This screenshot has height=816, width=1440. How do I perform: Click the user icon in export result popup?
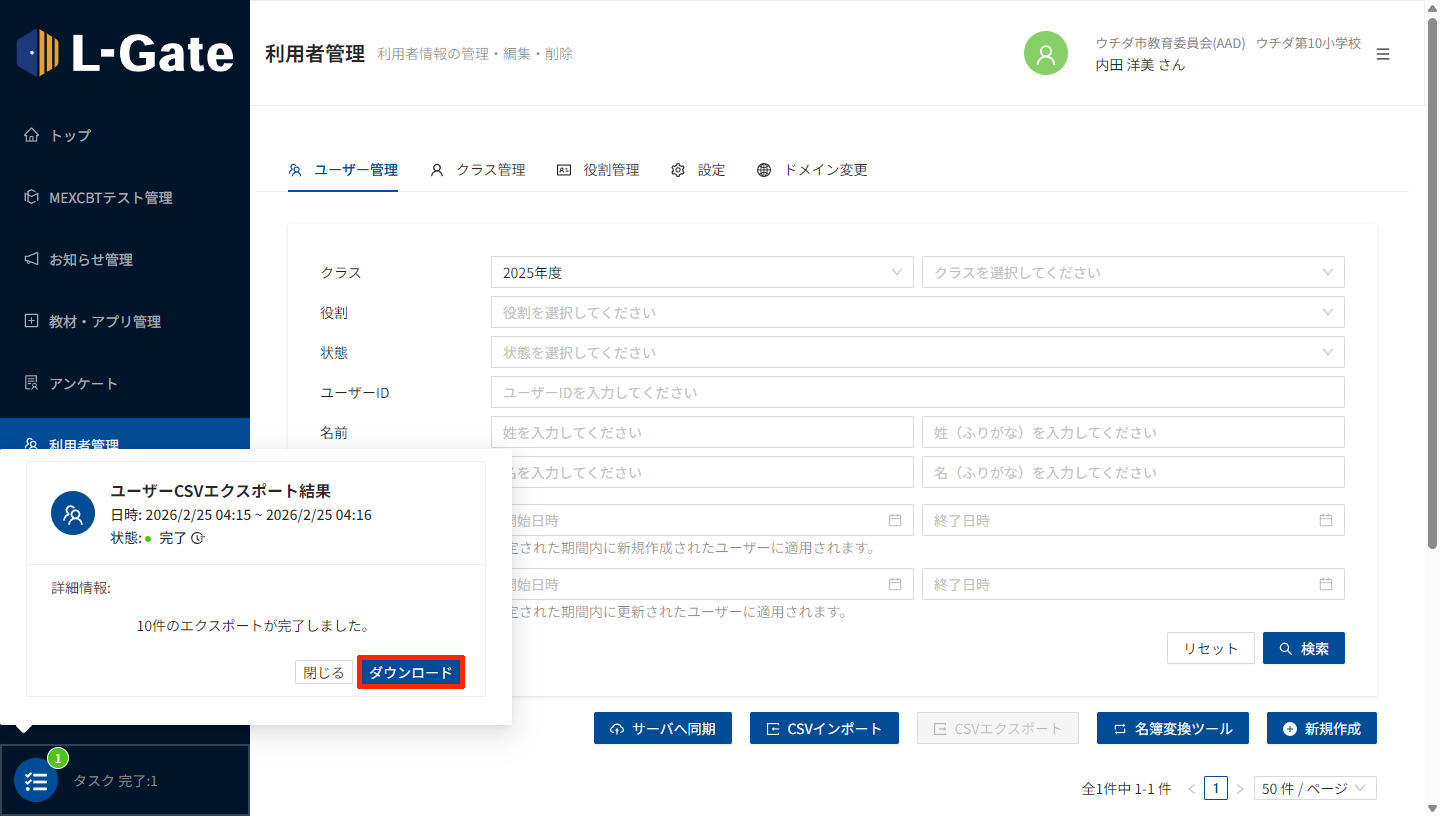[x=73, y=514]
